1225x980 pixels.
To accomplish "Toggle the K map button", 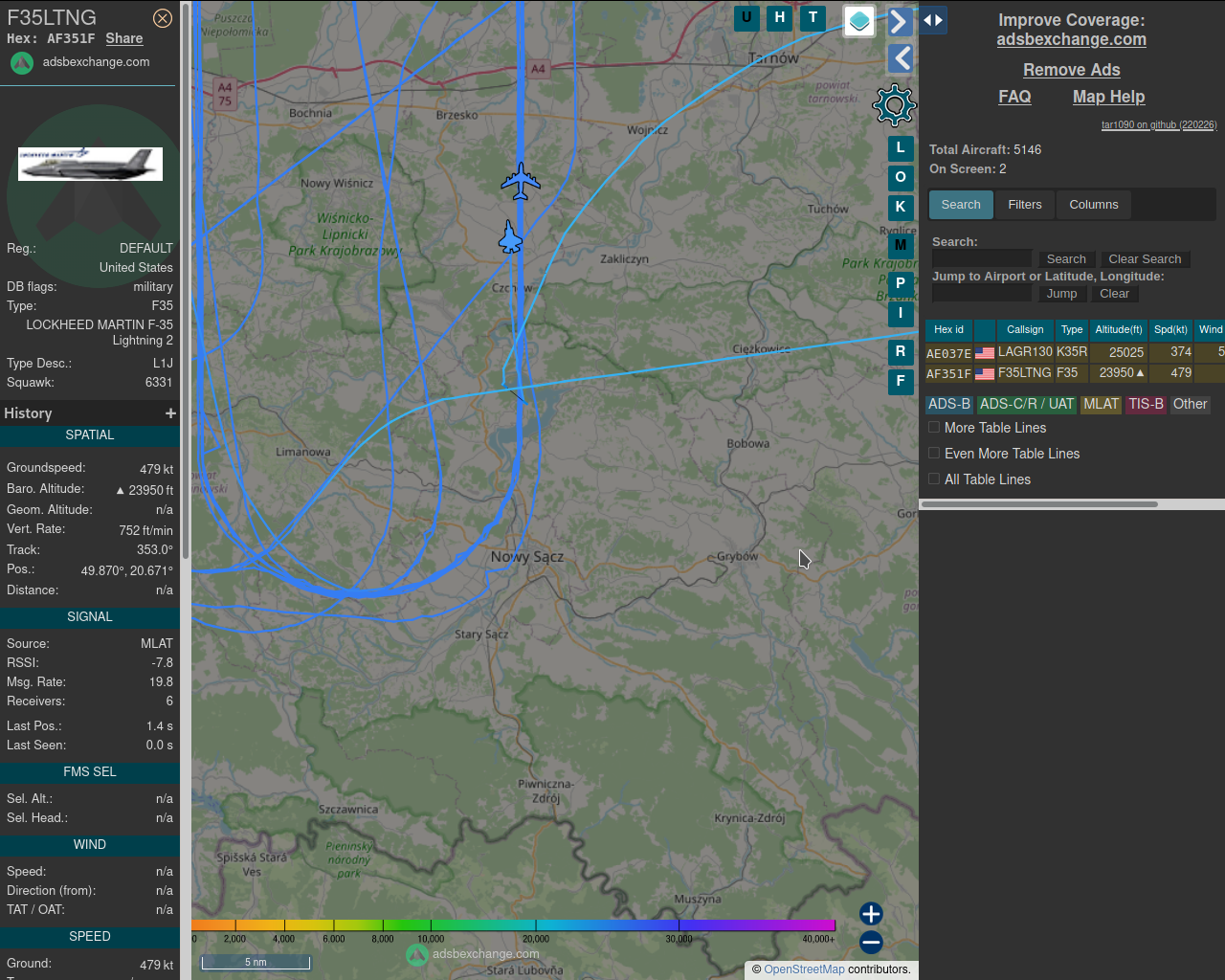I will pos(901,207).
